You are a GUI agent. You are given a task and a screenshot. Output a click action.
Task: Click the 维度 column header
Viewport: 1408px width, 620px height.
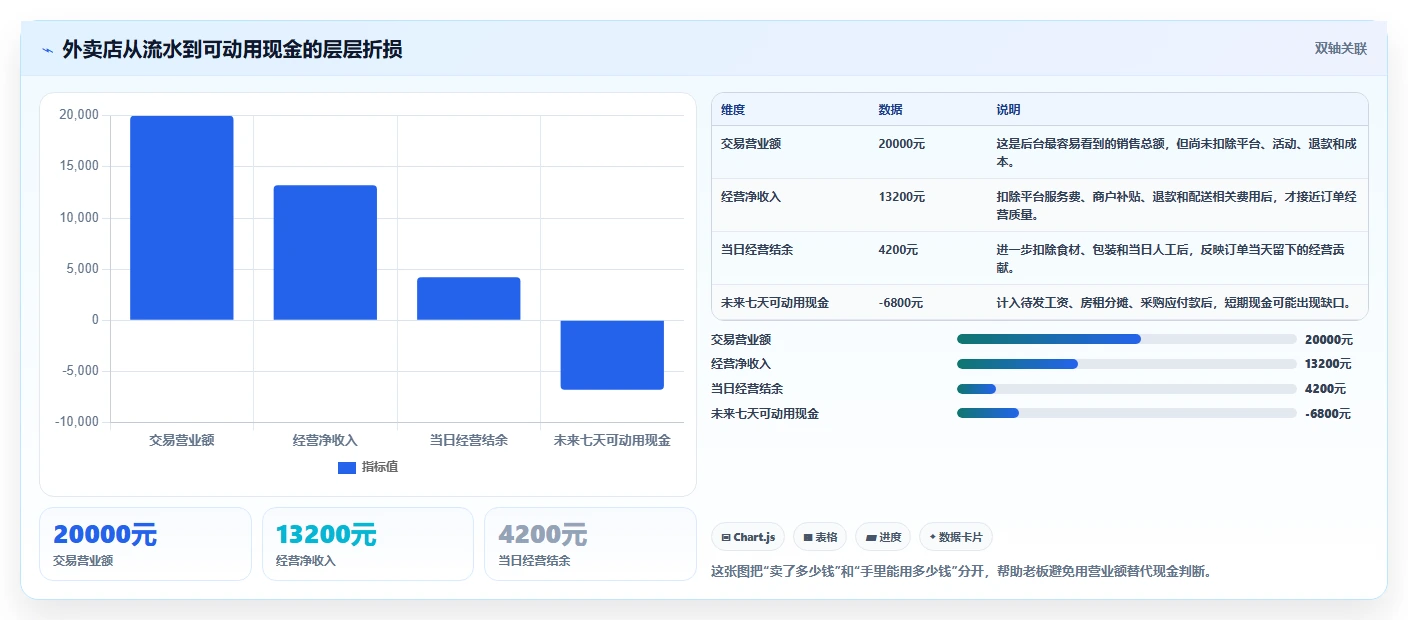tap(733, 110)
